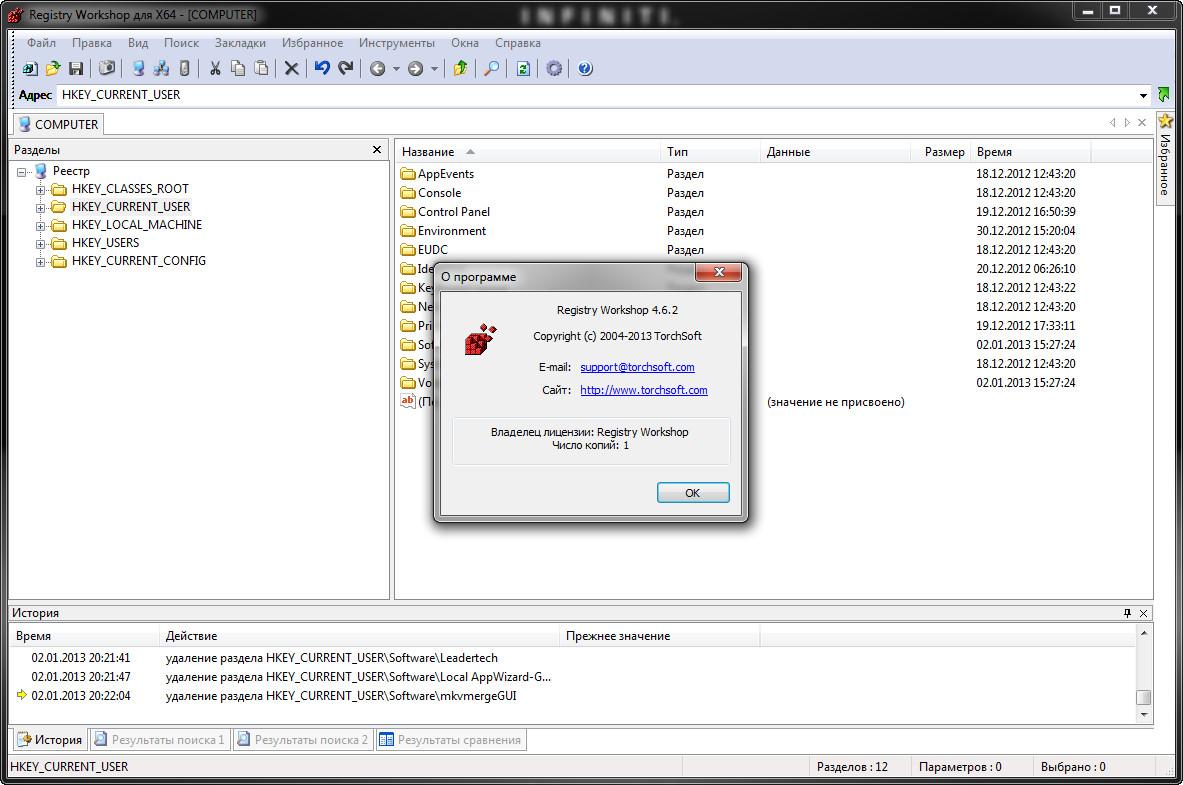Click the Copy icon in toolbar

238,69
